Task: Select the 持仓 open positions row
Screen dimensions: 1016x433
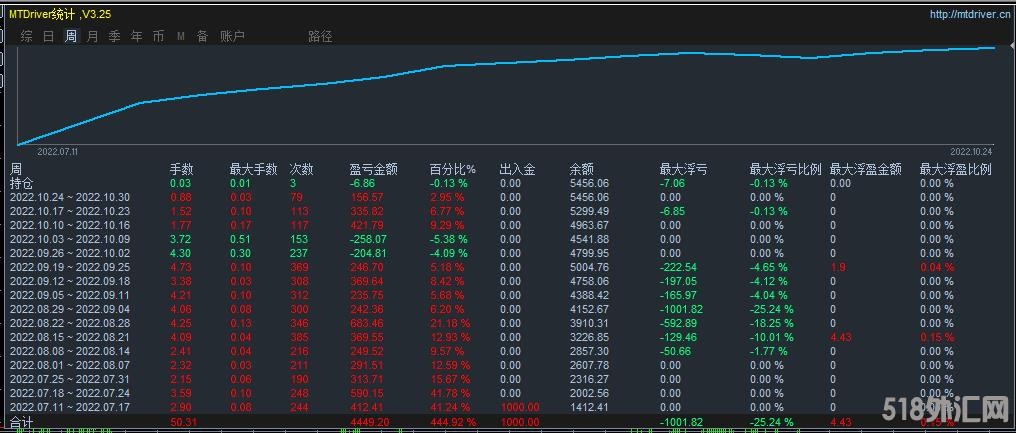Action: coord(21,184)
